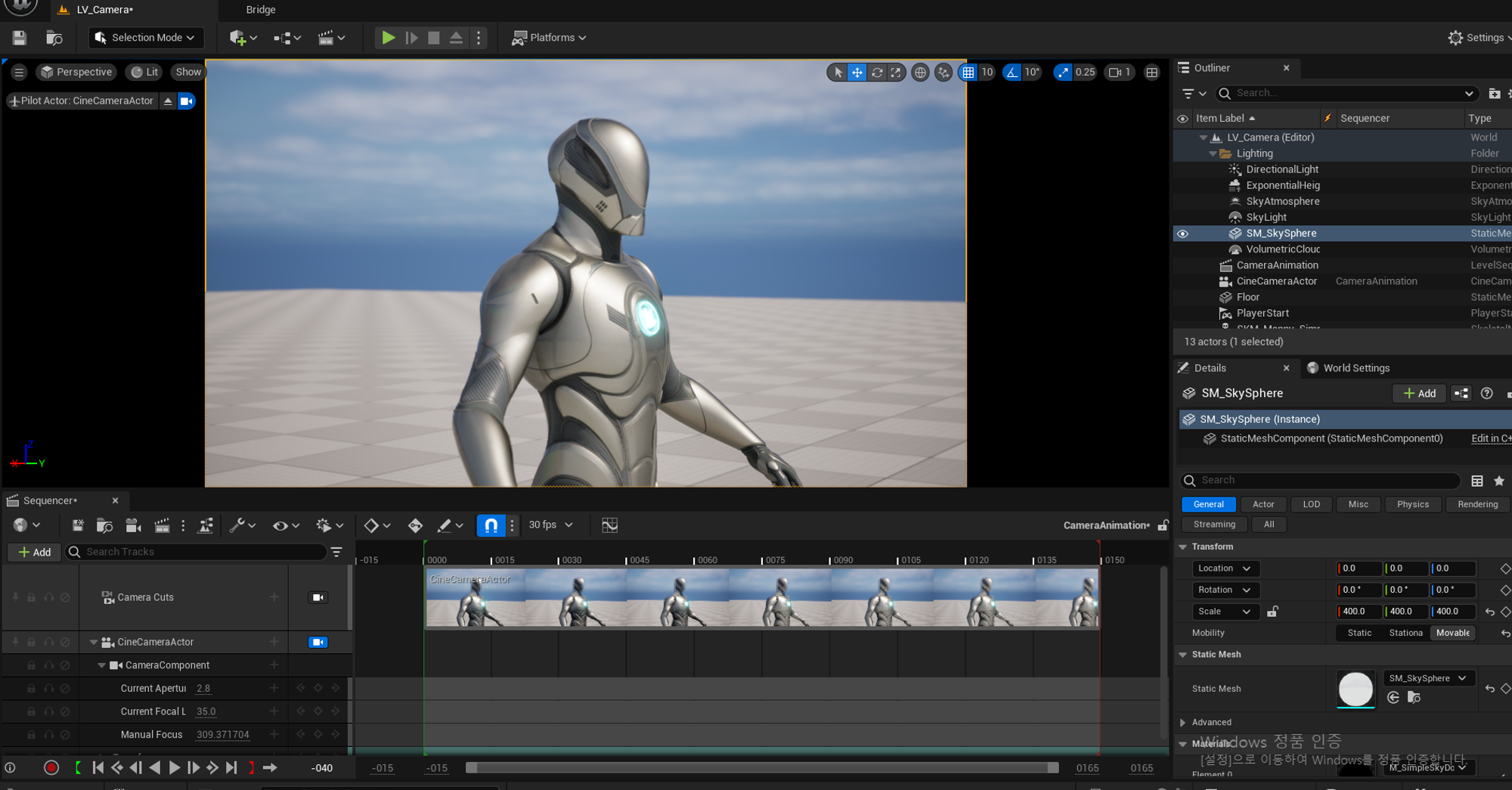Set Mobility to Movable

[1452, 633]
